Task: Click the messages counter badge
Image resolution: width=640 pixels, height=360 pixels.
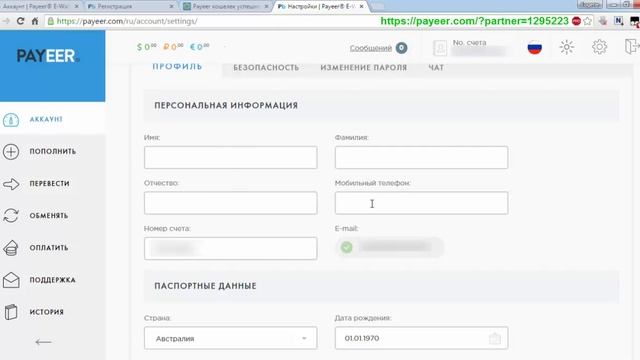Action: pos(401,48)
